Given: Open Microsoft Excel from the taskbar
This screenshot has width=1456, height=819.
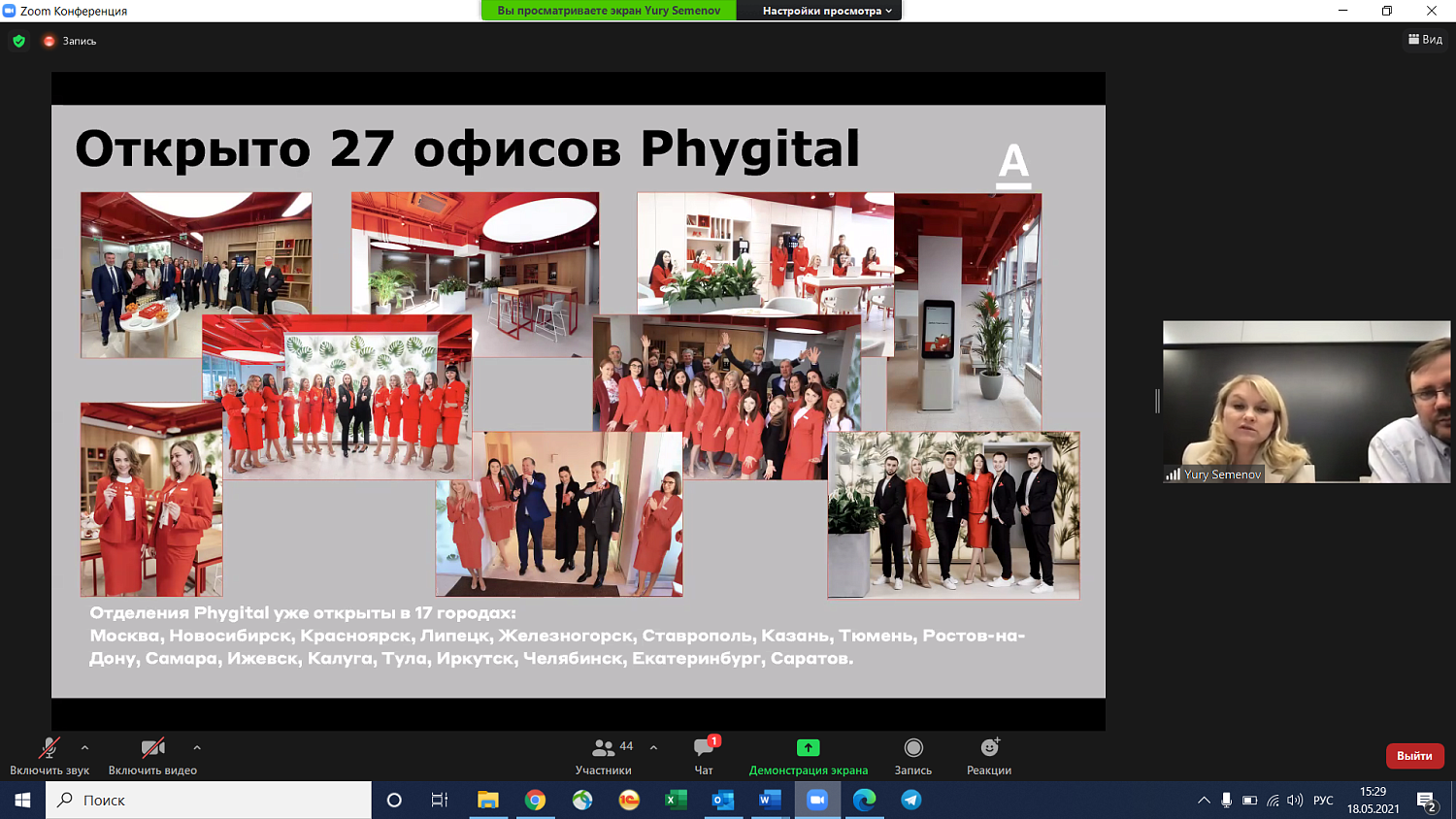Looking at the screenshot, I should tap(676, 800).
